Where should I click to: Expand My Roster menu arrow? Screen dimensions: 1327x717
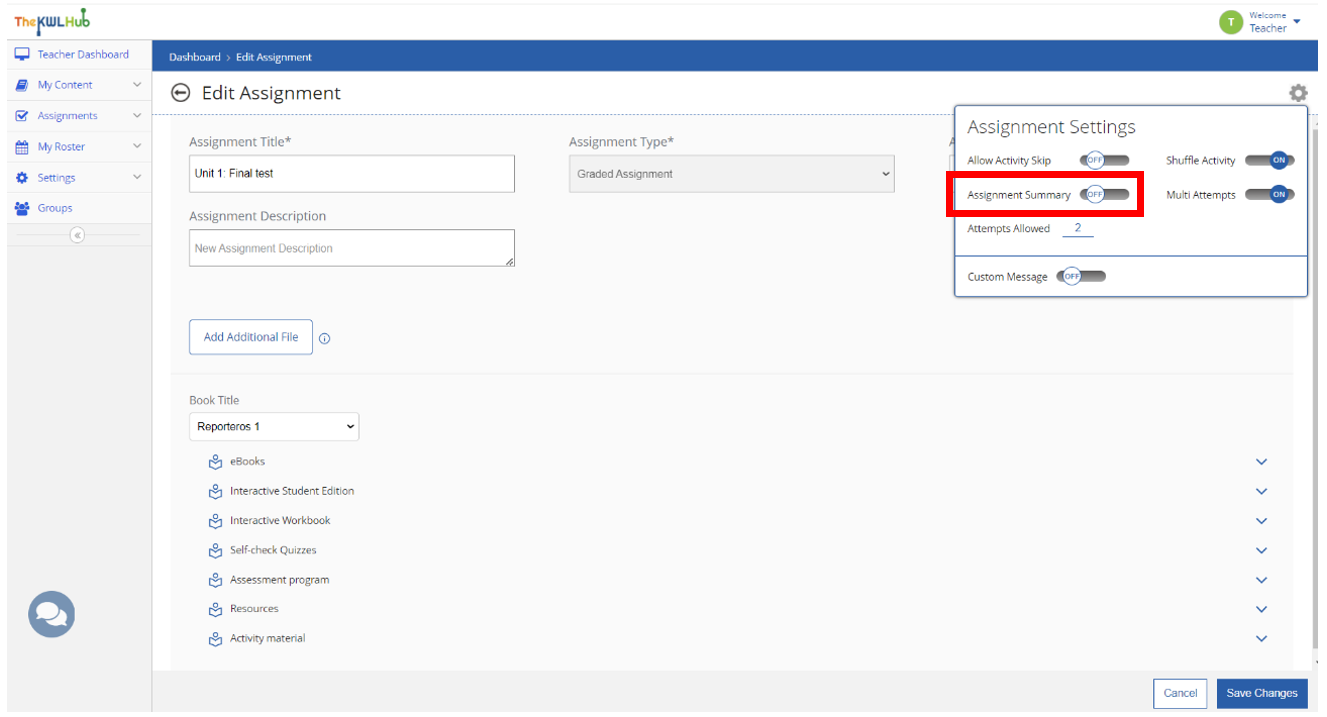(x=137, y=147)
